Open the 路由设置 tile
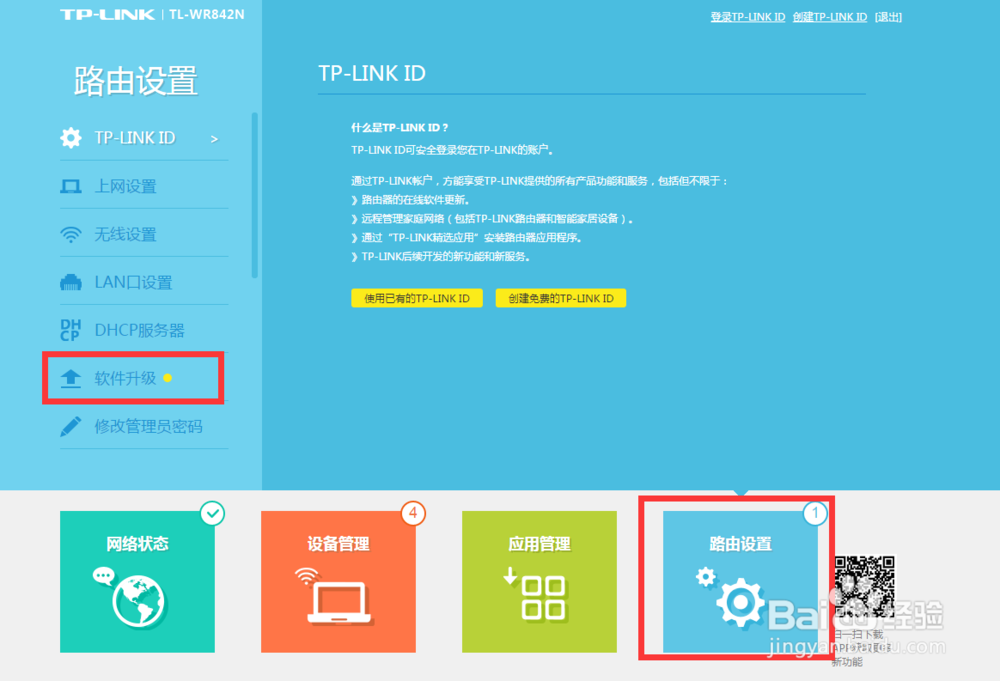1000x681 pixels. [740, 582]
